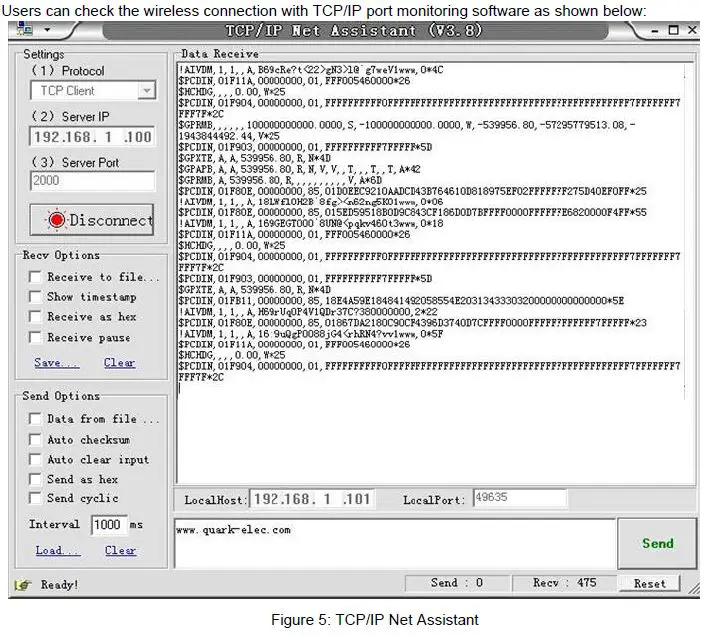Click the Disconnect button
The height and width of the screenshot is (637, 710).
[x=92, y=220]
